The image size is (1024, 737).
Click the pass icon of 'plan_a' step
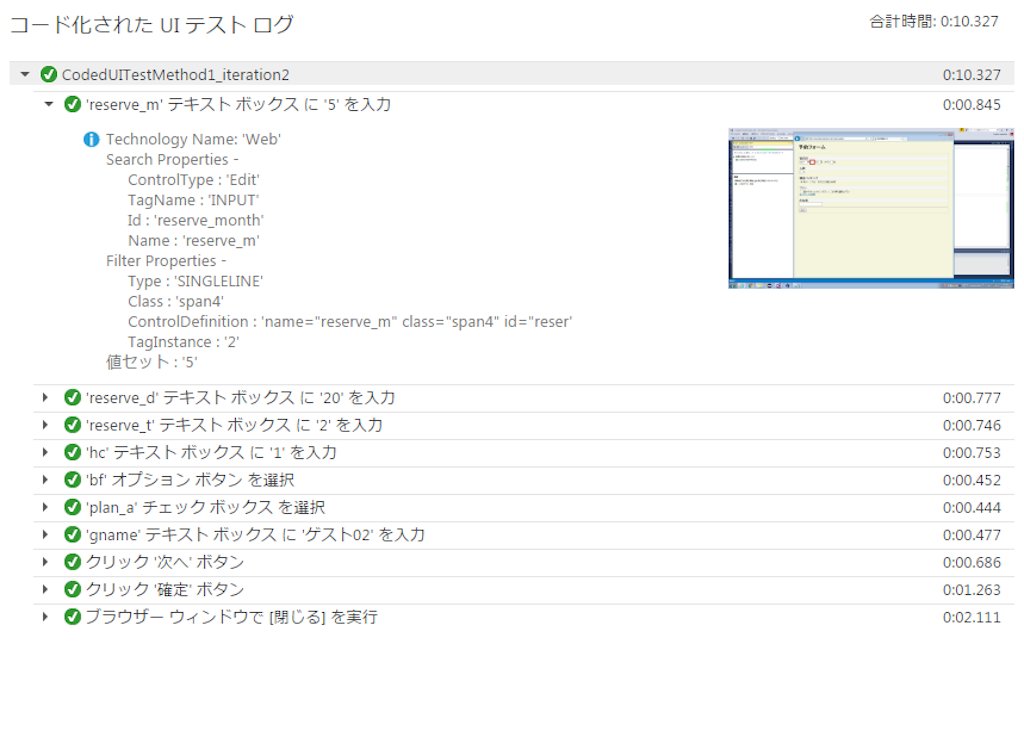[x=72, y=507]
